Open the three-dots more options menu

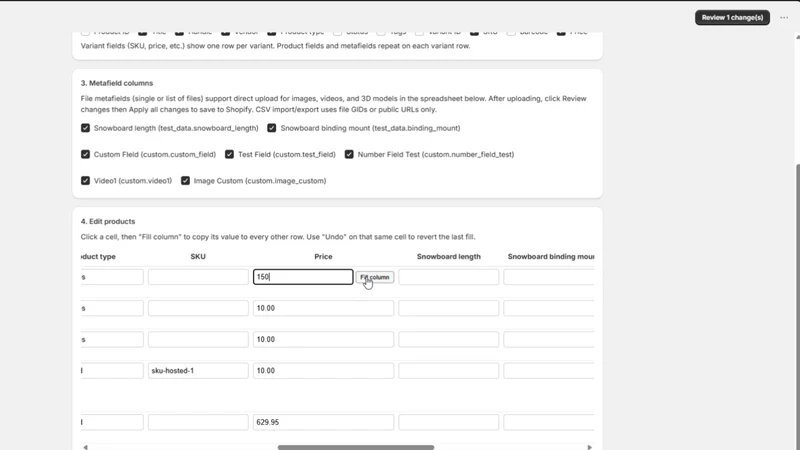pos(784,17)
